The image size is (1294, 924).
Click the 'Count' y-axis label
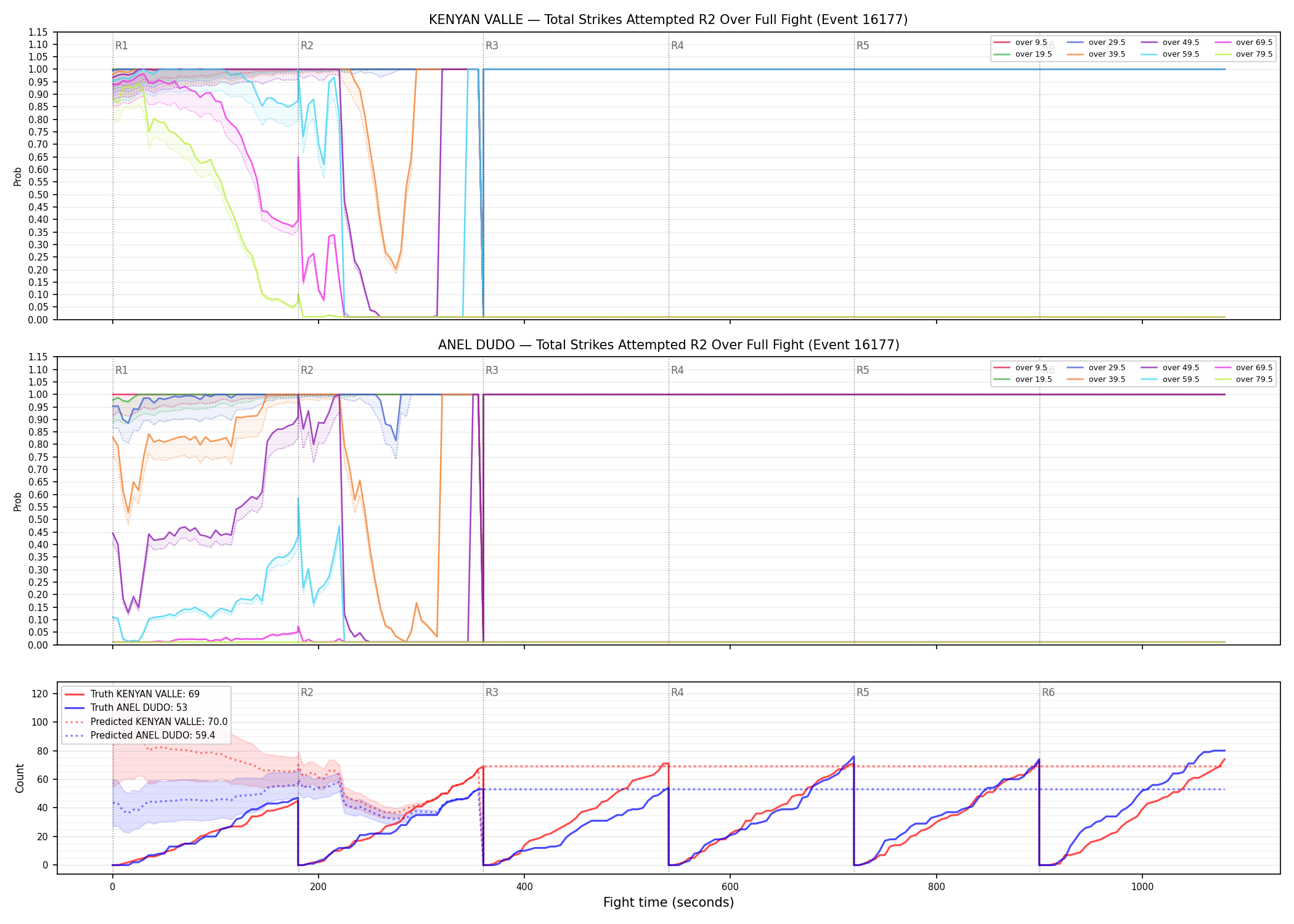(x=20, y=778)
